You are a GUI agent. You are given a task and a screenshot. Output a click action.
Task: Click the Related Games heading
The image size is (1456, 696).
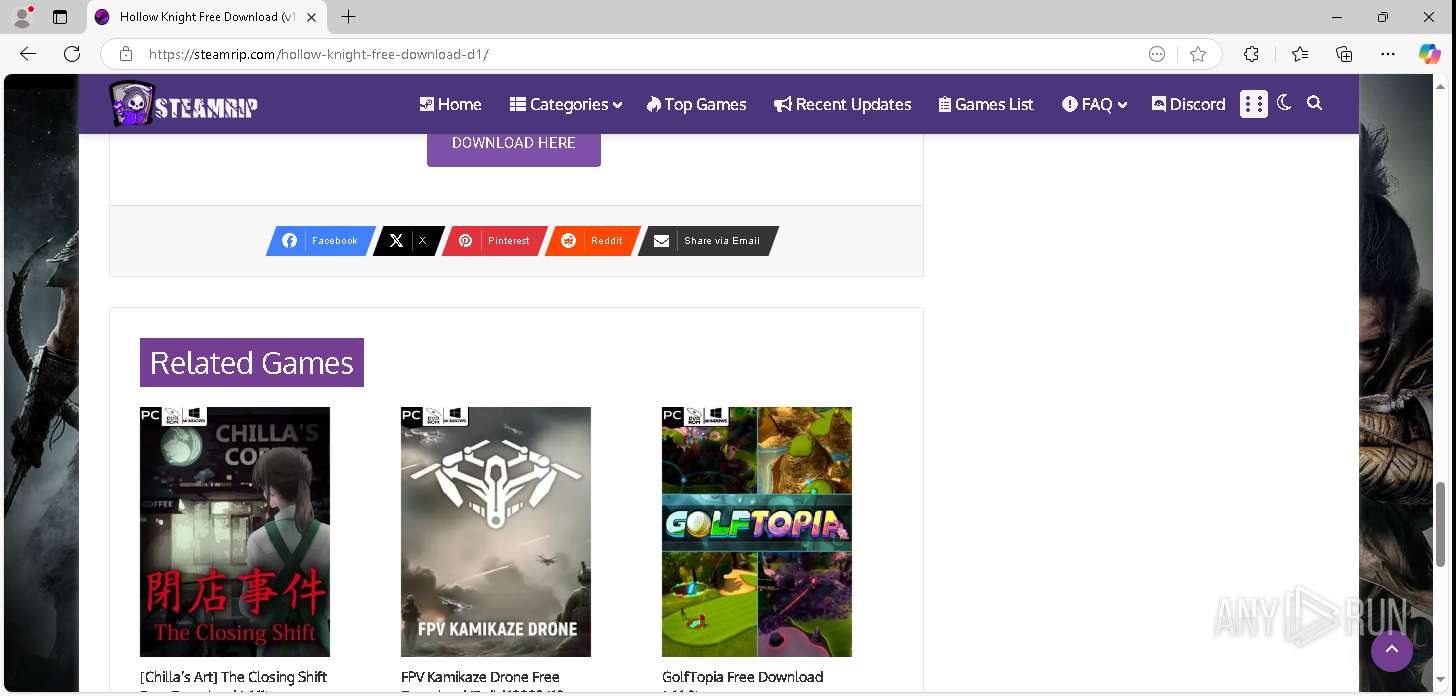pos(252,362)
